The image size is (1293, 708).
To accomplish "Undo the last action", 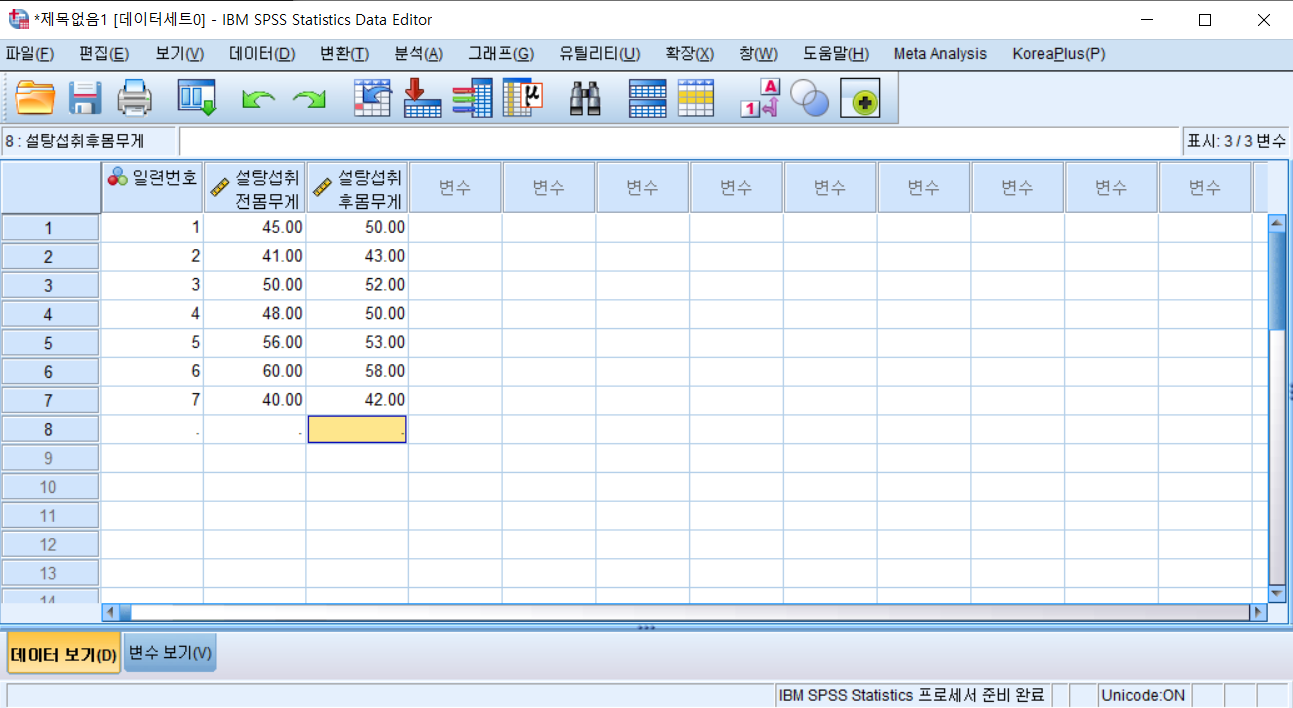I will pyautogui.click(x=259, y=99).
